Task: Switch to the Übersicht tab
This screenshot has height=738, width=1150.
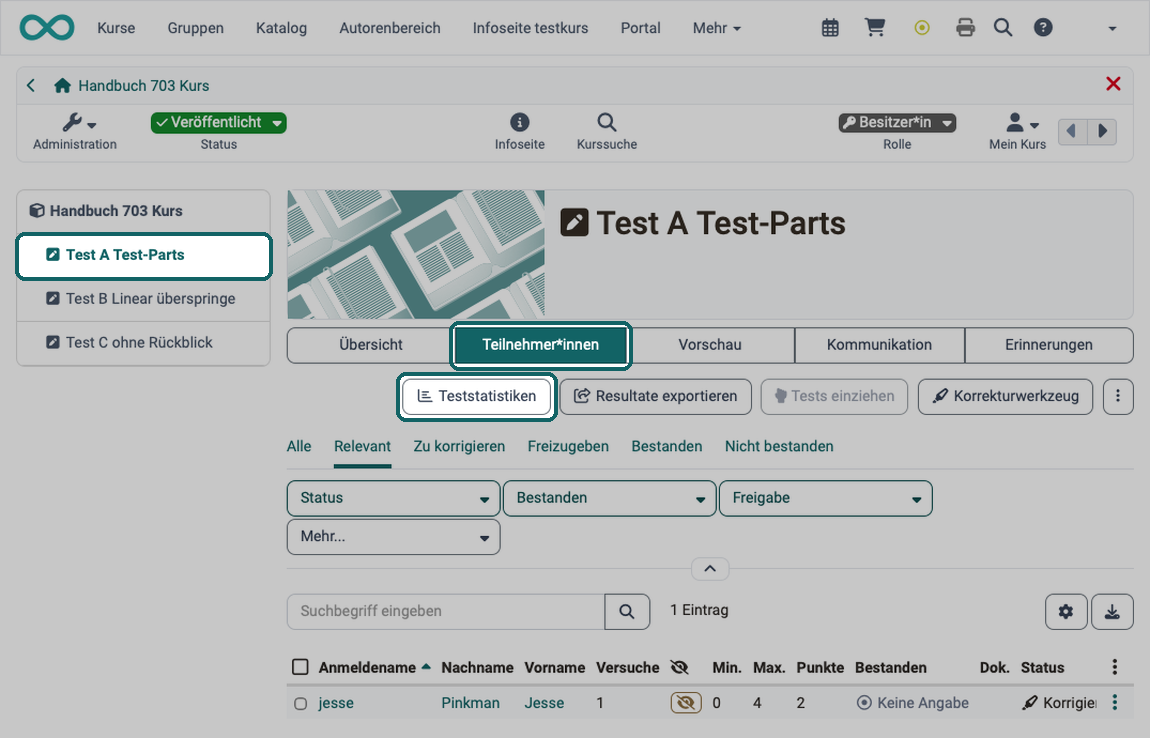Action: [x=371, y=345]
